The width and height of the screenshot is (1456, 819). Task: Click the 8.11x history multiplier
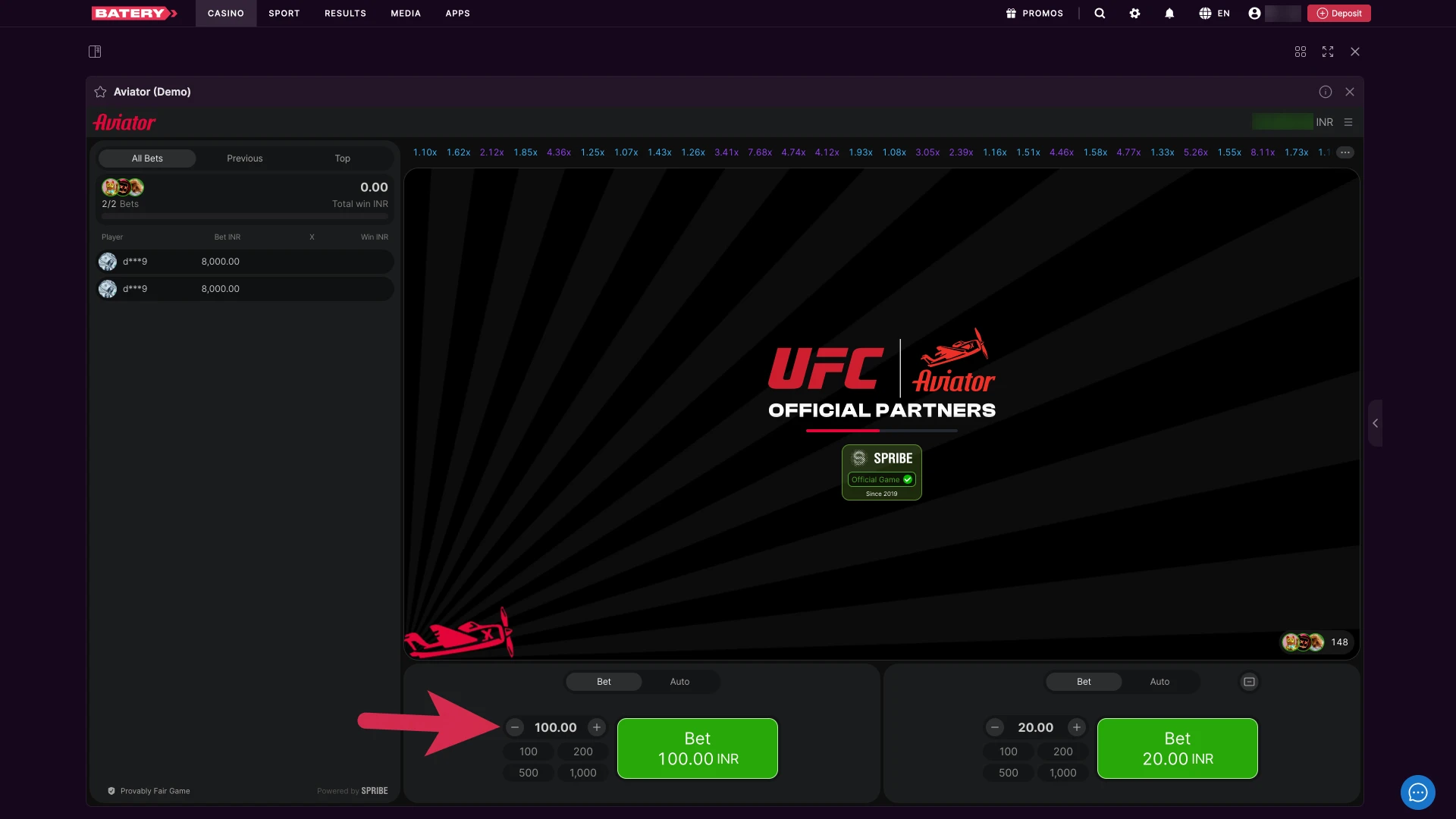[x=1263, y=152]
